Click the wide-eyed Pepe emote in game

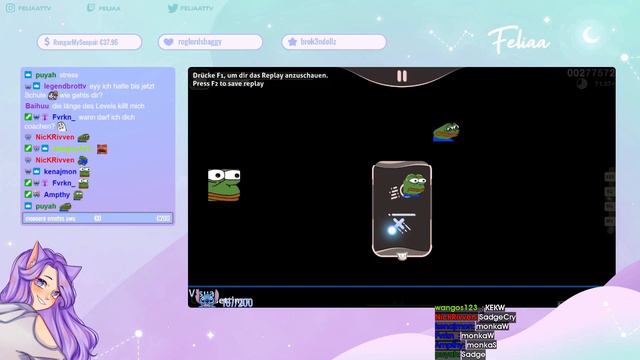pos(224,185)
